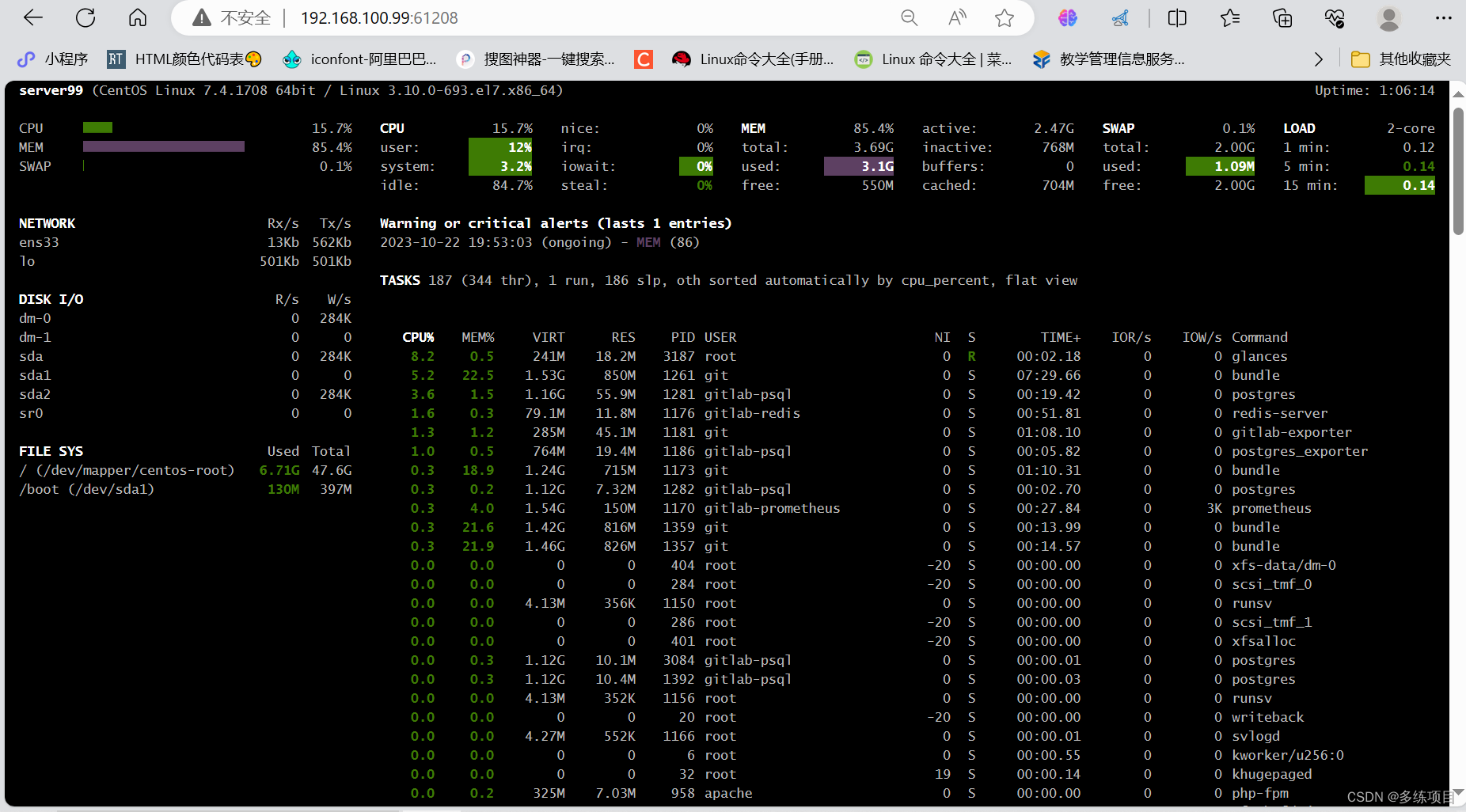Screen dimensions: 1466x812
Task: Click the ens33 network interface row
Action: point(185,242)
